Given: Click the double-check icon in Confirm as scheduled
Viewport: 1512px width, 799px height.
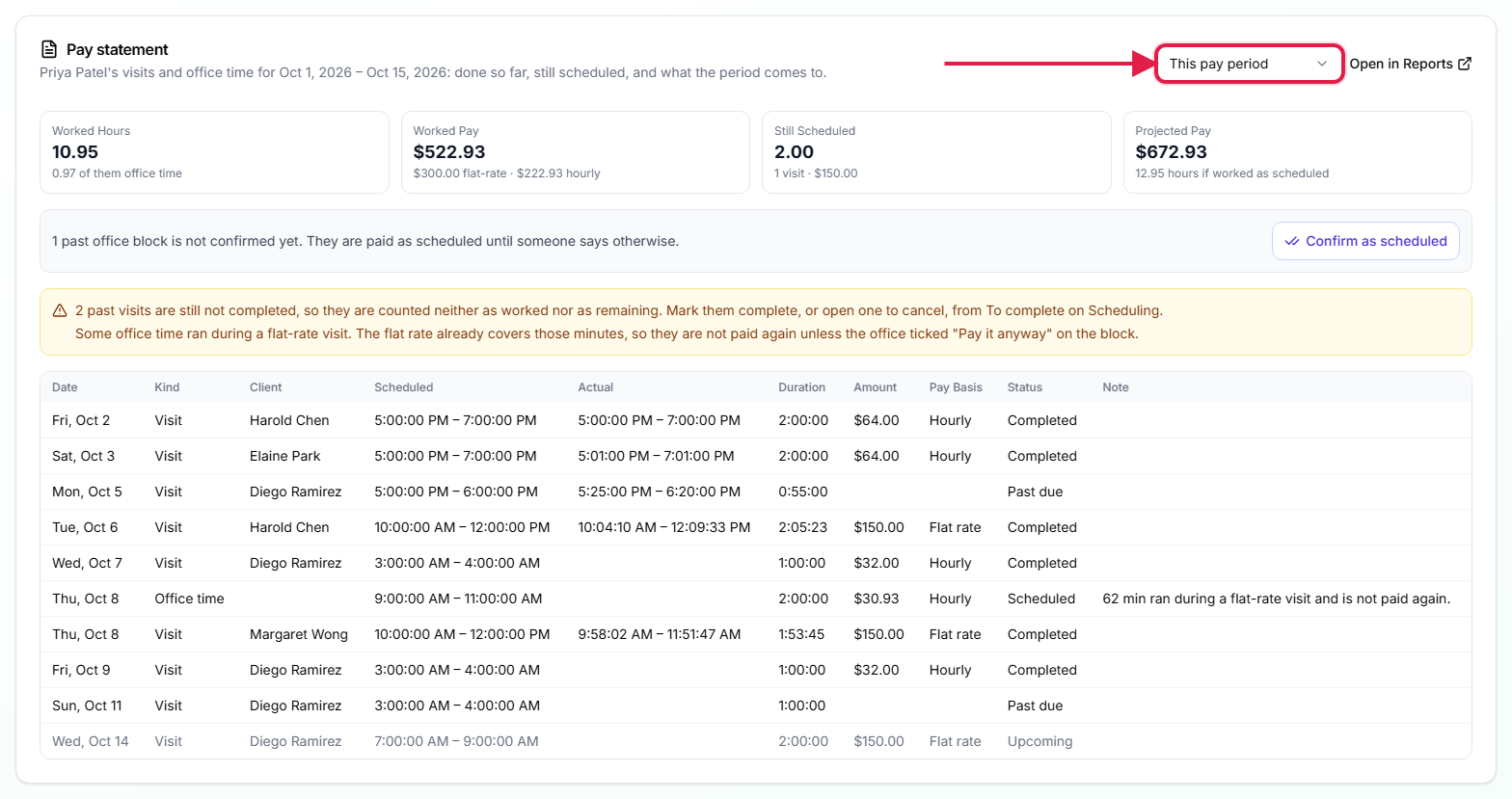Looking at the screenshot, I should [1292, 241].
